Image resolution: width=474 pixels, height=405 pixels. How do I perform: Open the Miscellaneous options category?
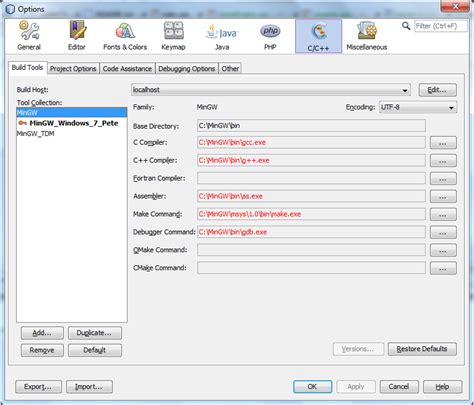367,36
